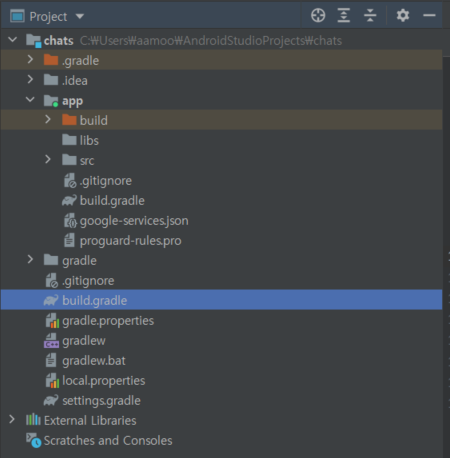Expand the gradle folder
This screenshot has height=458, width=450.
30,259
